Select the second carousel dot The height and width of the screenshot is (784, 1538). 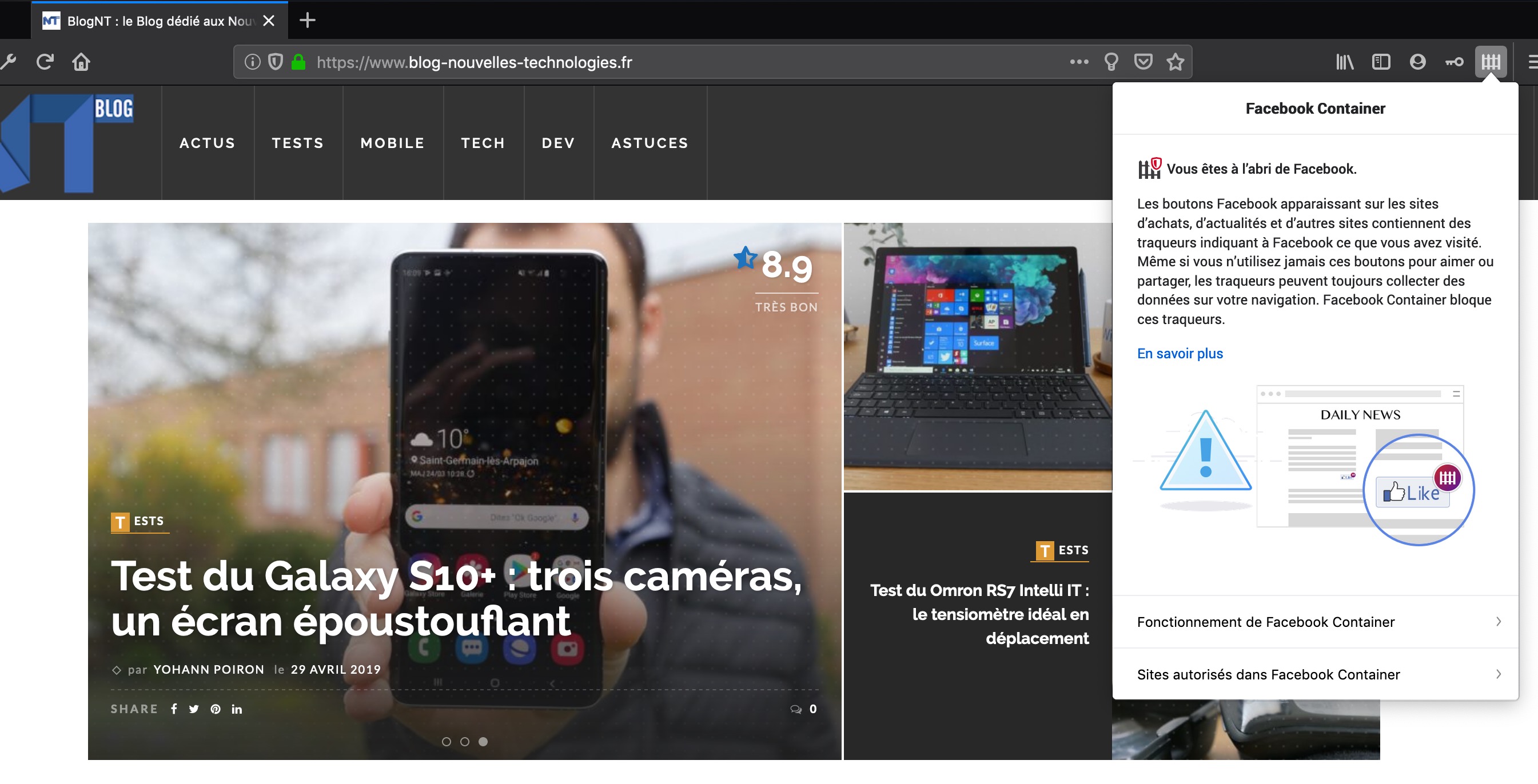[464, 741]
